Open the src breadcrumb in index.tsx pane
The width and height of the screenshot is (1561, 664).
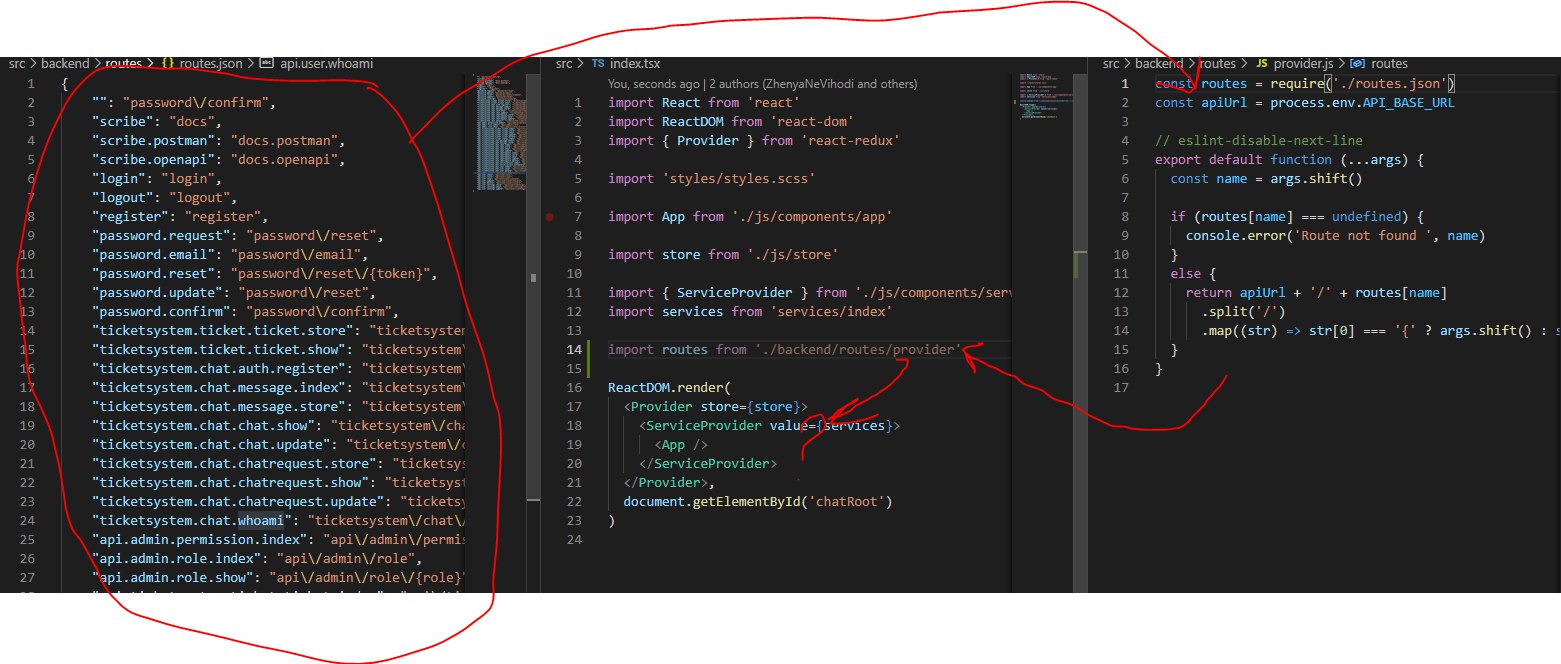pyautogui.click(x=564, y=63)
